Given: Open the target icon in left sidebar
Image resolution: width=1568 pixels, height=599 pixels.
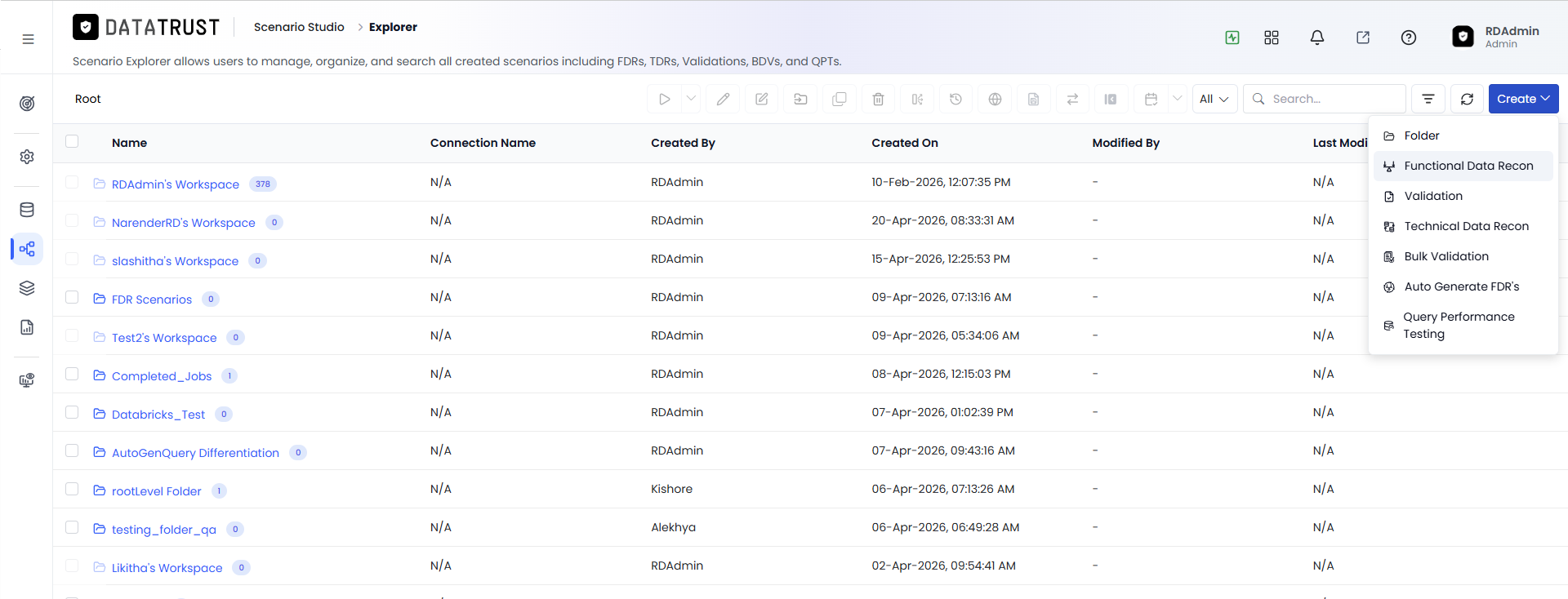Looking at the screenshot, I should point(27,104).
